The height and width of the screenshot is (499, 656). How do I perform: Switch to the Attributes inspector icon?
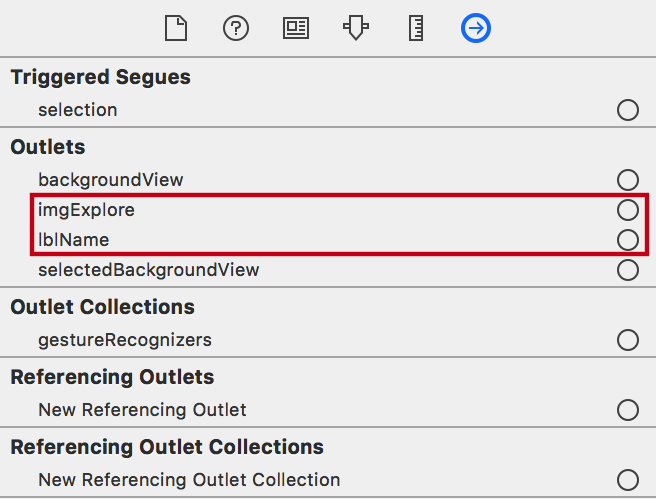(356, 28)
